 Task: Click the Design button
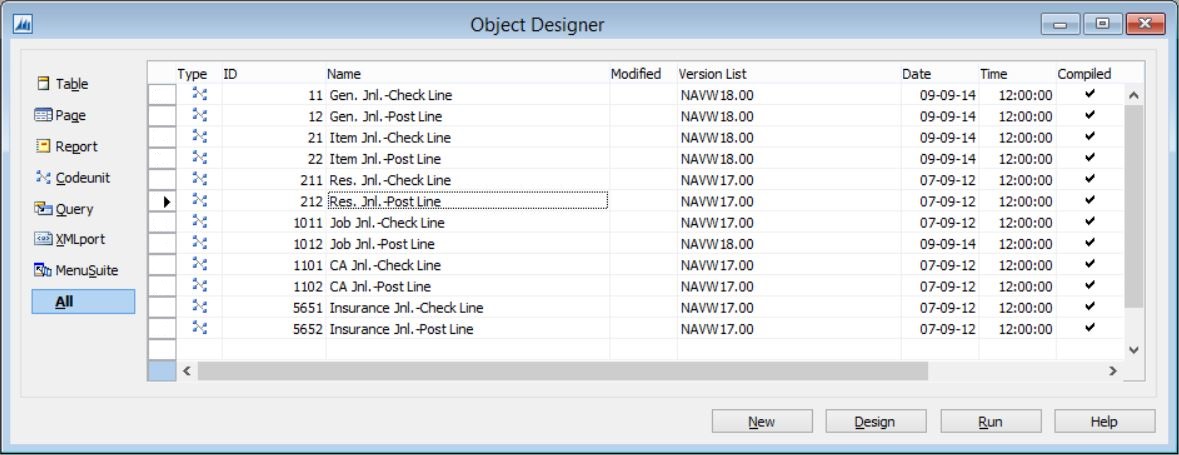click(x=876, y=421)
